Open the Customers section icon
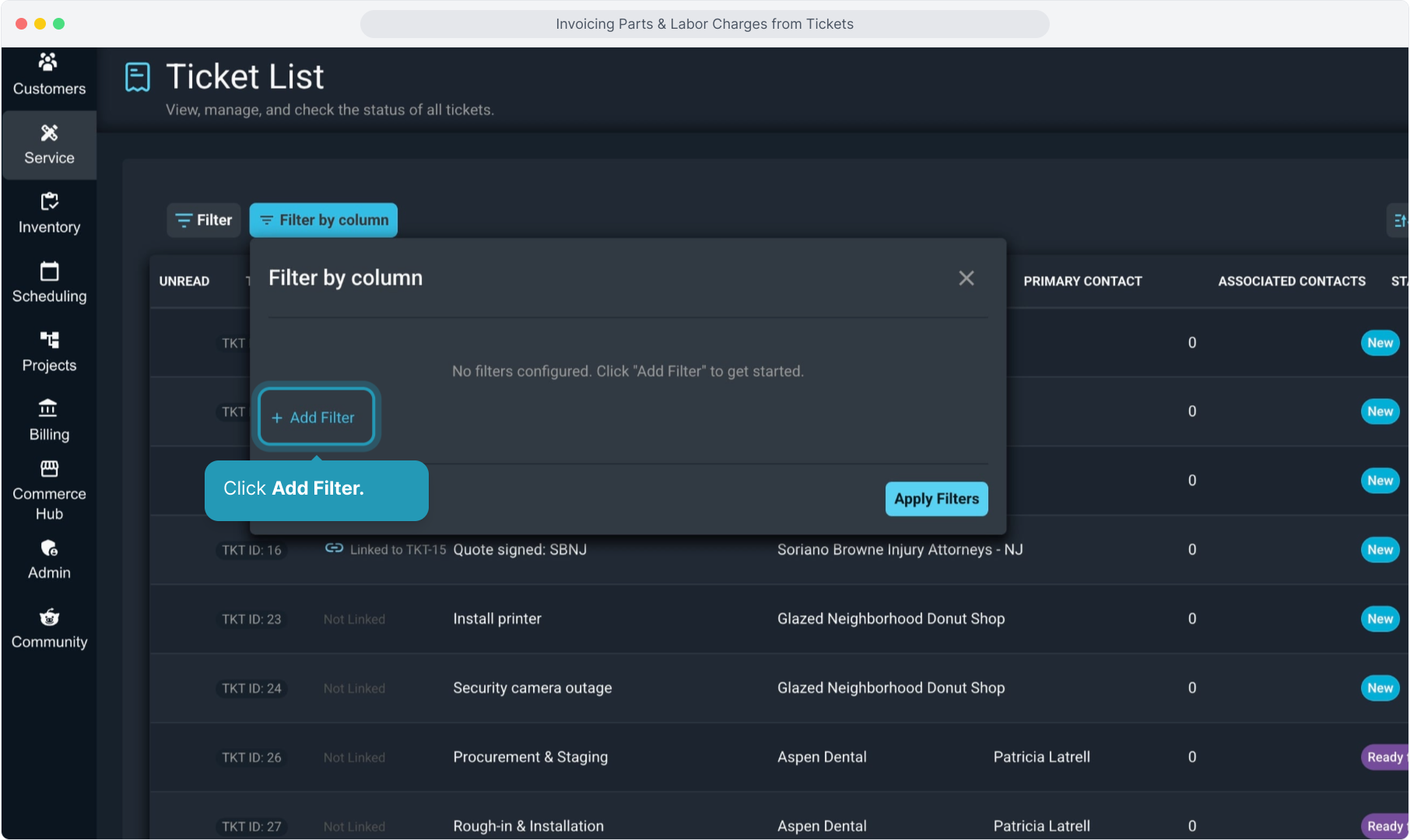This screenshot has height=840, width=1410. (48, 62)
